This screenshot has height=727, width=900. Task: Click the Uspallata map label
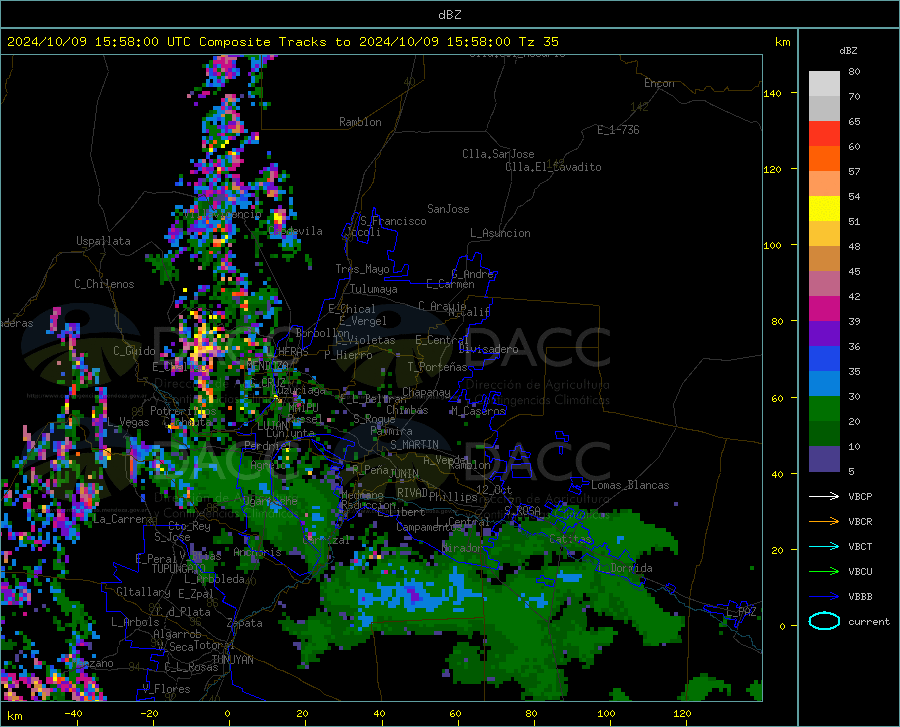[x=103, y=241]
